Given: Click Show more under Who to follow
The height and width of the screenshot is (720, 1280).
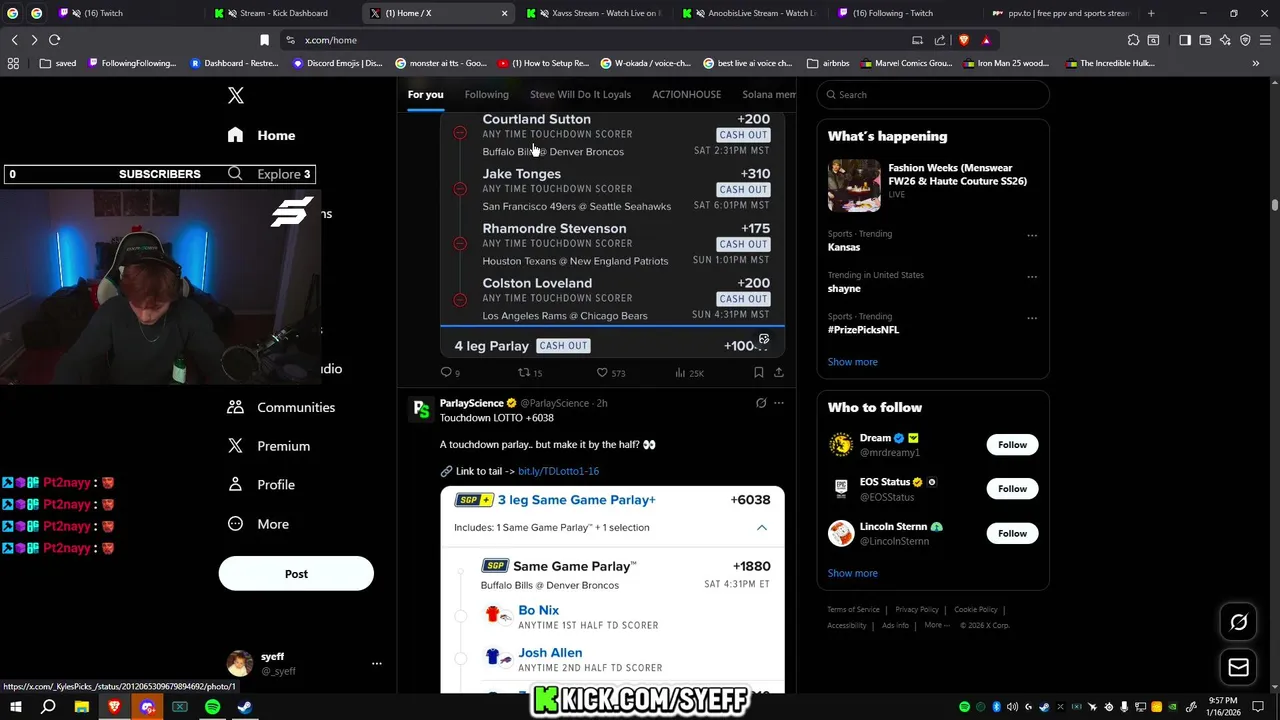Looking at the screenshot, I should 853,573.
